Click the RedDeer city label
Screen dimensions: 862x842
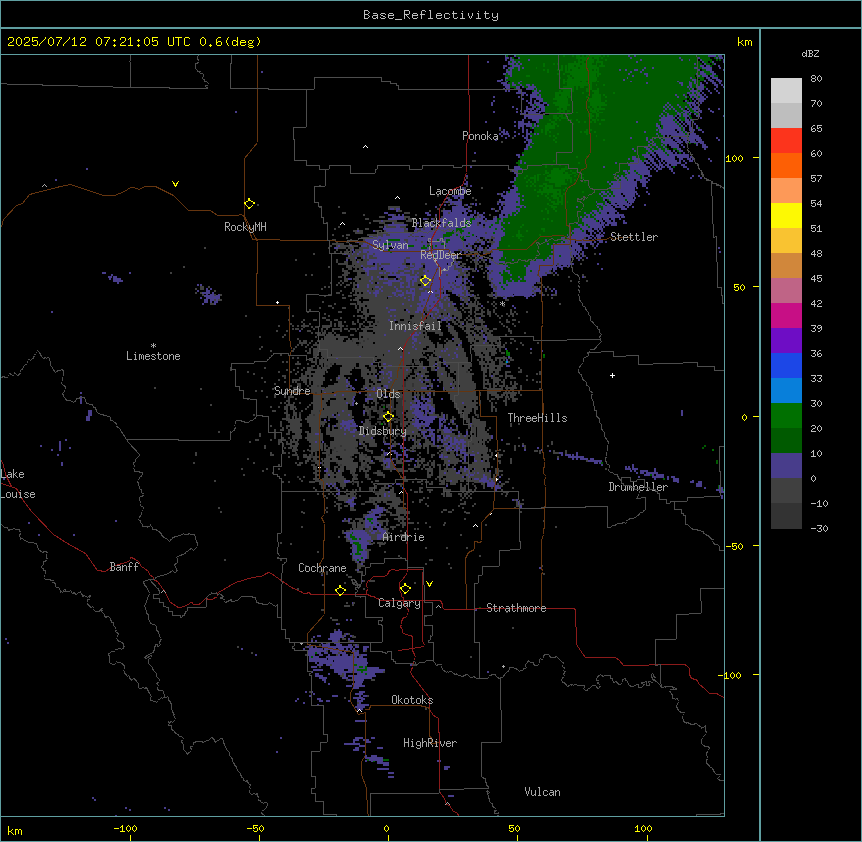[x=440, y=255]
